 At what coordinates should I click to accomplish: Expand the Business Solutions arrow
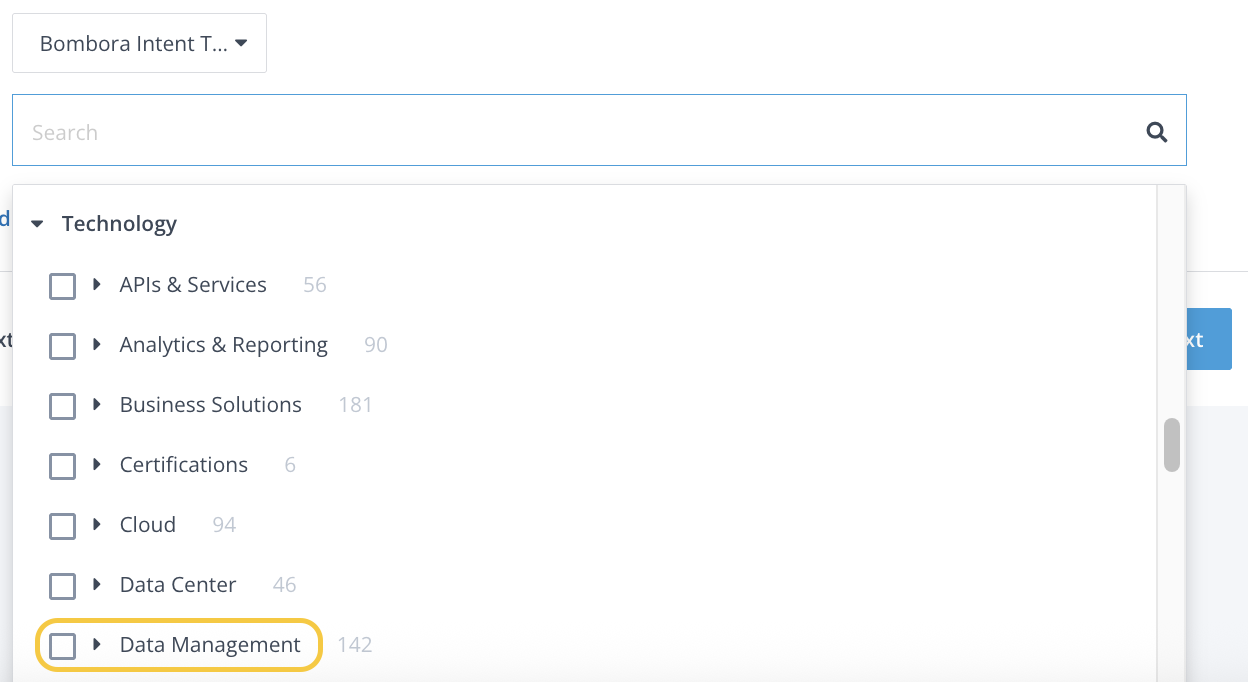coord(97,405)
